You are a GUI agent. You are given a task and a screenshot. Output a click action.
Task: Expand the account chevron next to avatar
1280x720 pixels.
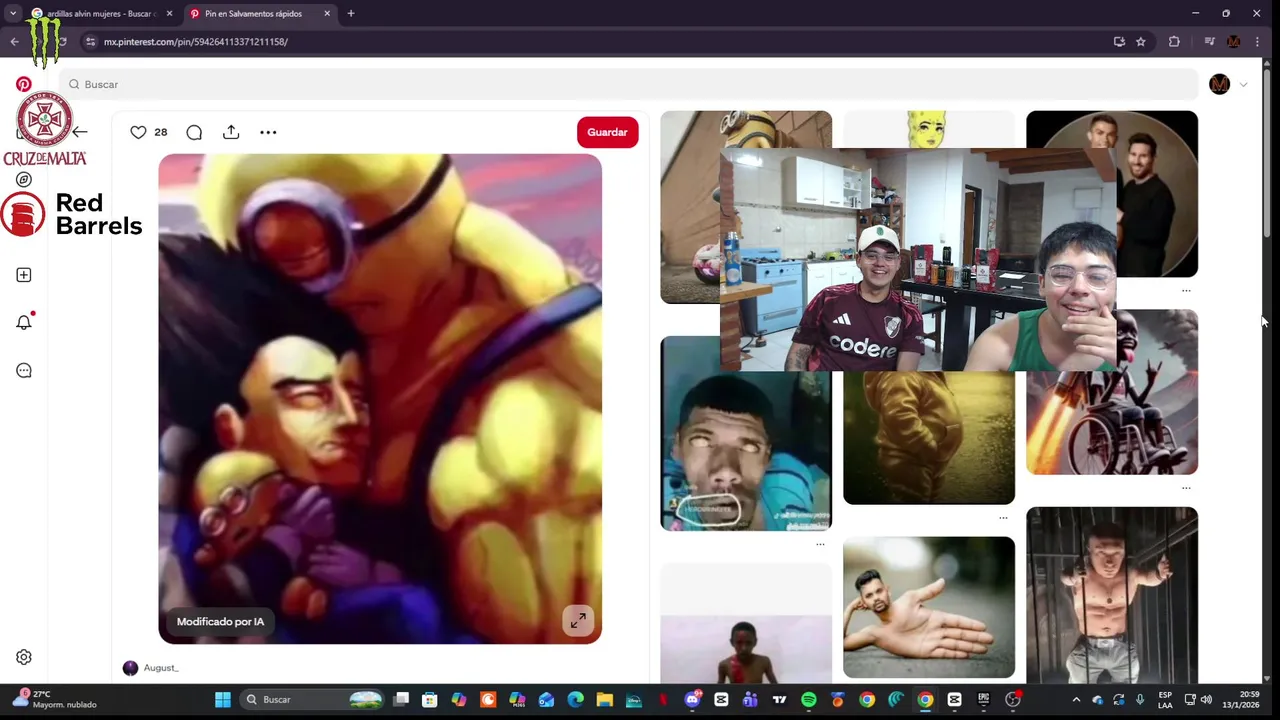point(1243,85)
